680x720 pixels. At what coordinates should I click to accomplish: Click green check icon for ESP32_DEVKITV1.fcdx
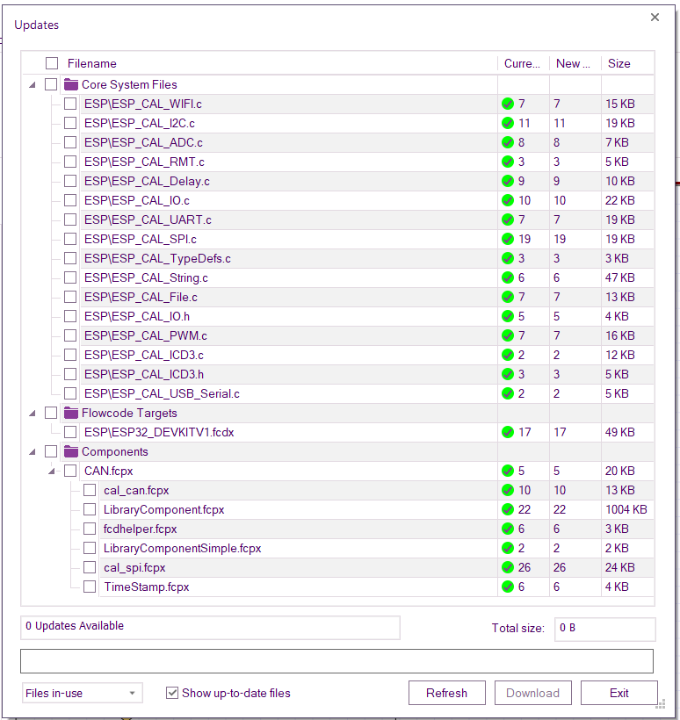(508, 433)
